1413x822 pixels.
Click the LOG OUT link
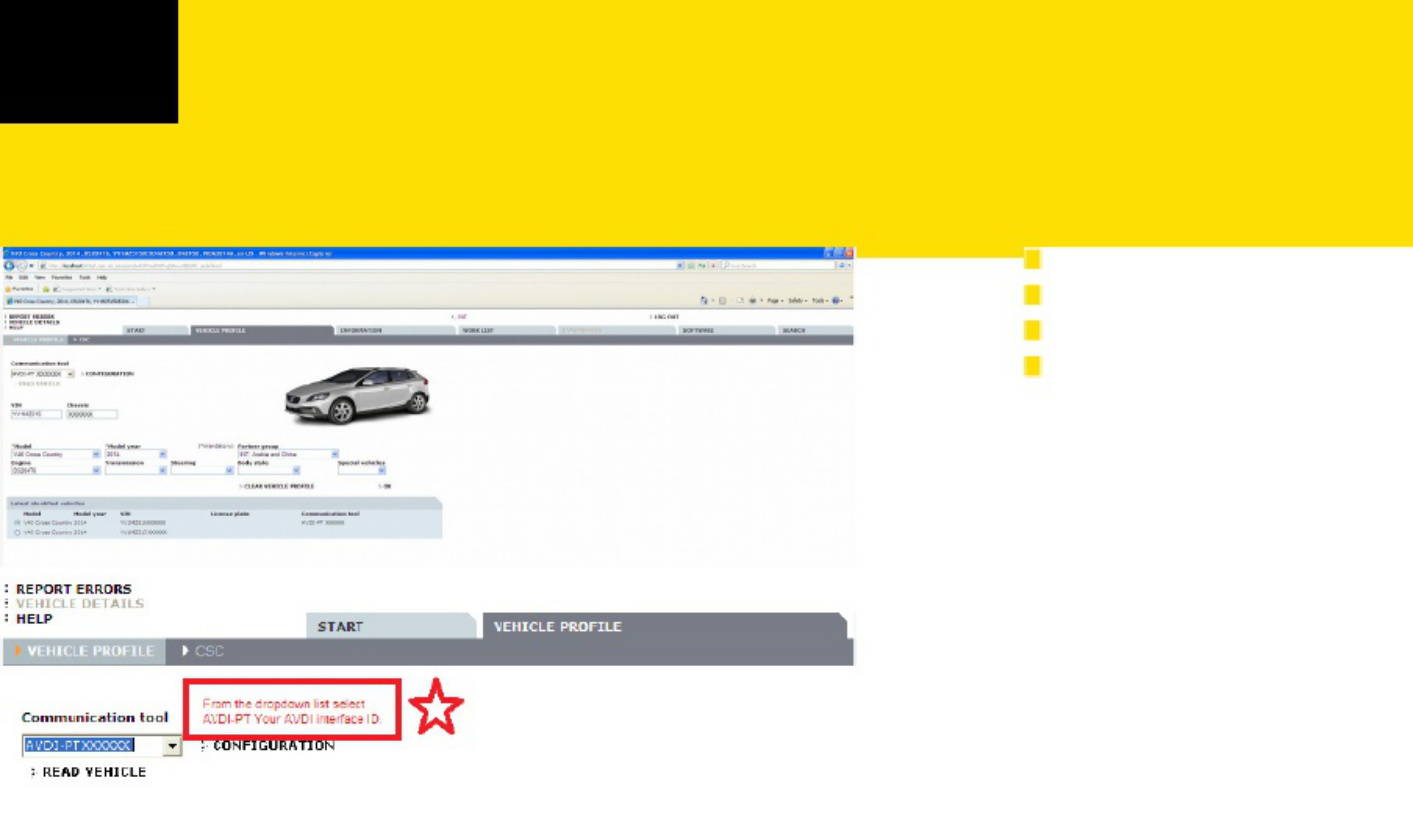(x=666, y=317)
